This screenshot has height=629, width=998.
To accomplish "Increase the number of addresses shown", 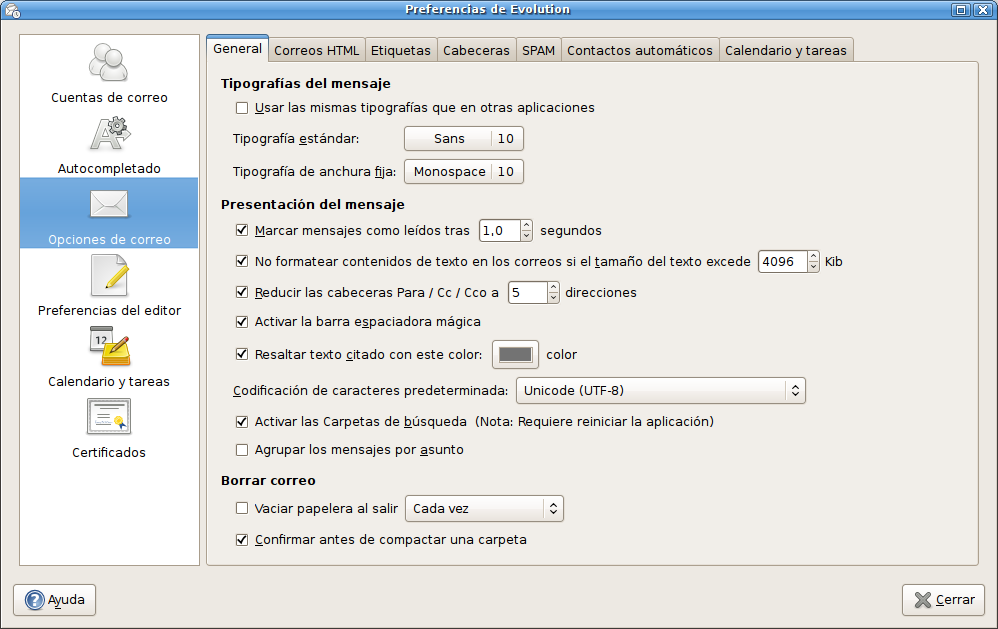I will click(x=554, y=287).
